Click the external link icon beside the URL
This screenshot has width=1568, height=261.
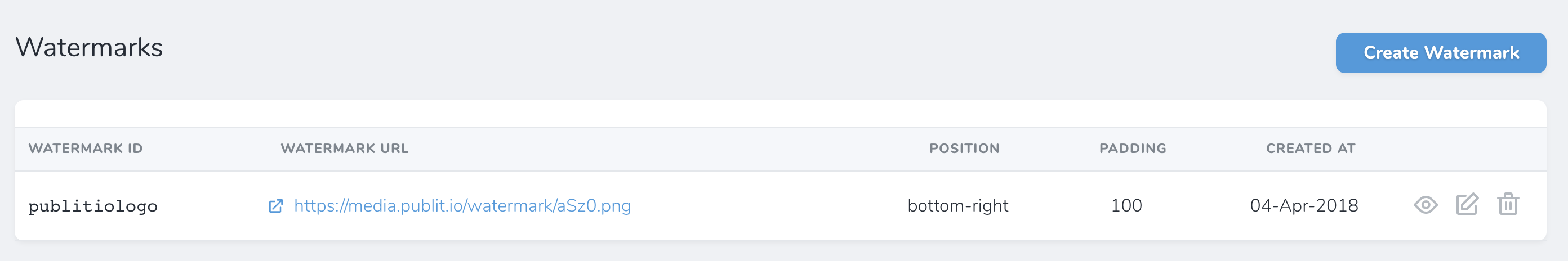click(x=276, y=206)
